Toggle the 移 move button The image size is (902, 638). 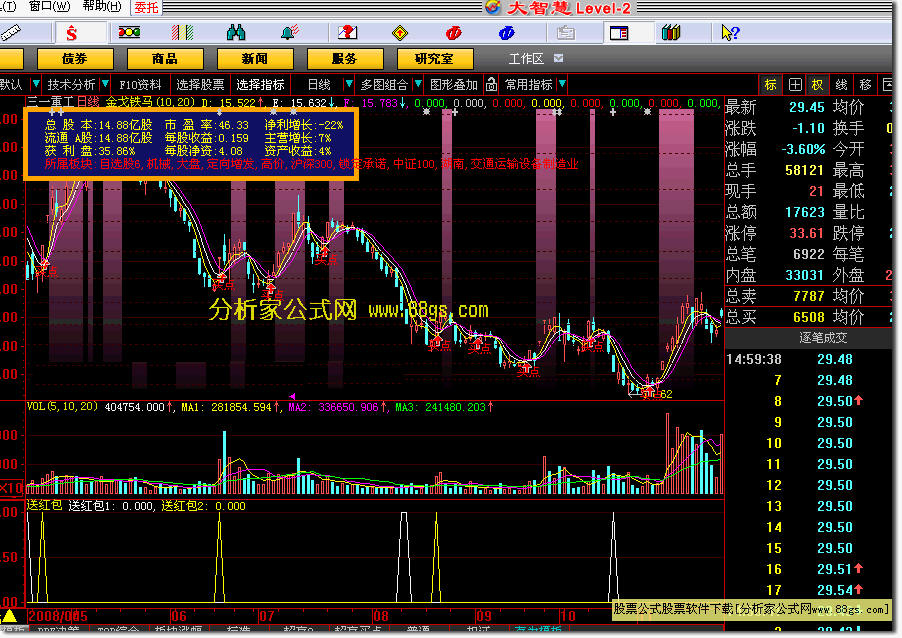click(x=865, y=85)
